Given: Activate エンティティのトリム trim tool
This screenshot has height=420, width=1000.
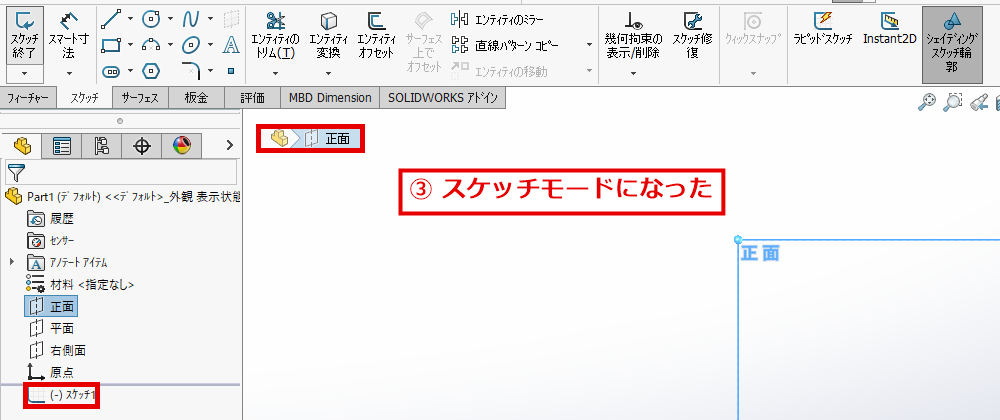Looking at the screenshot, I should pyautogui.click(x=276, y=36).
